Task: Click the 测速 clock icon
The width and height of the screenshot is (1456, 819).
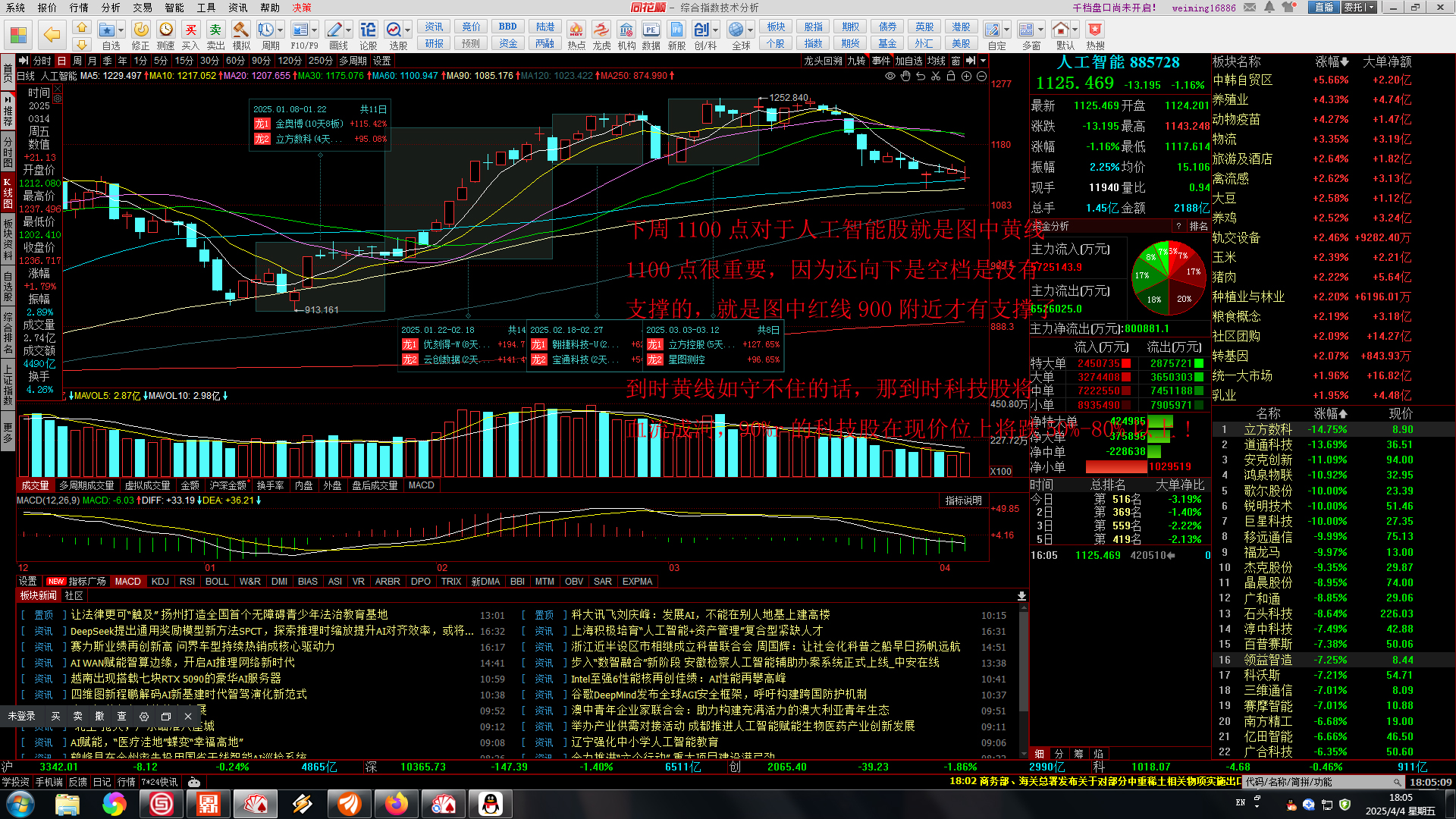Action: [166, 30]
